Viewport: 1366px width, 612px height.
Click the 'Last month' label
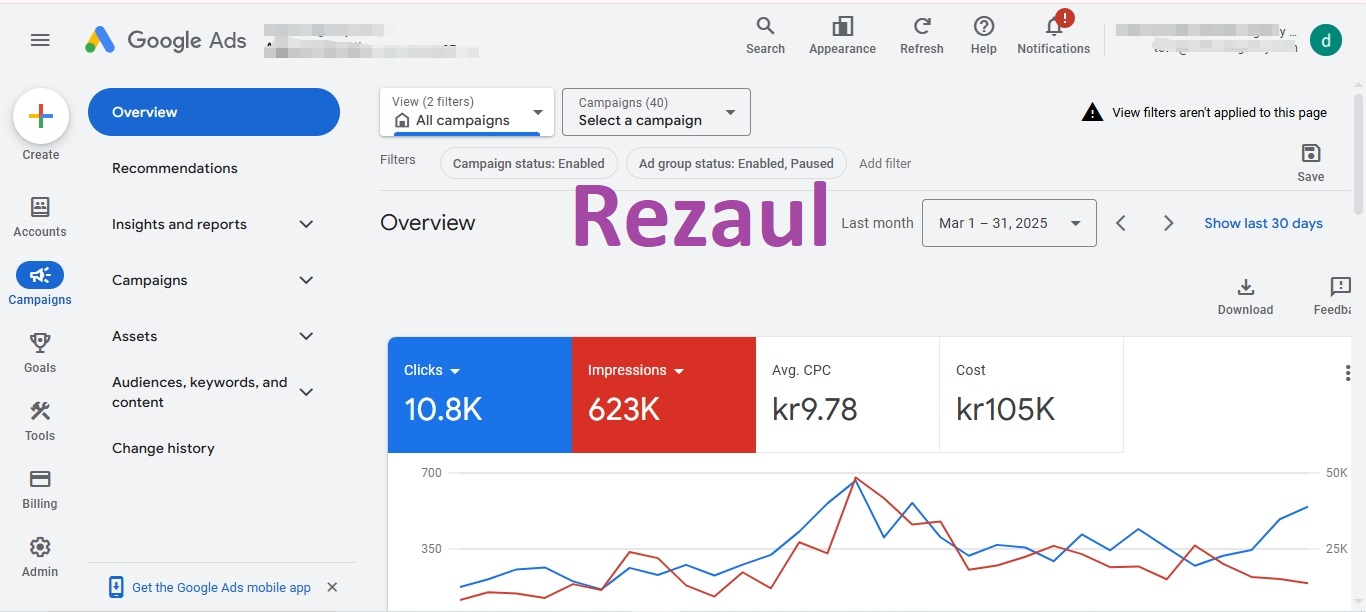coord(877,223)
